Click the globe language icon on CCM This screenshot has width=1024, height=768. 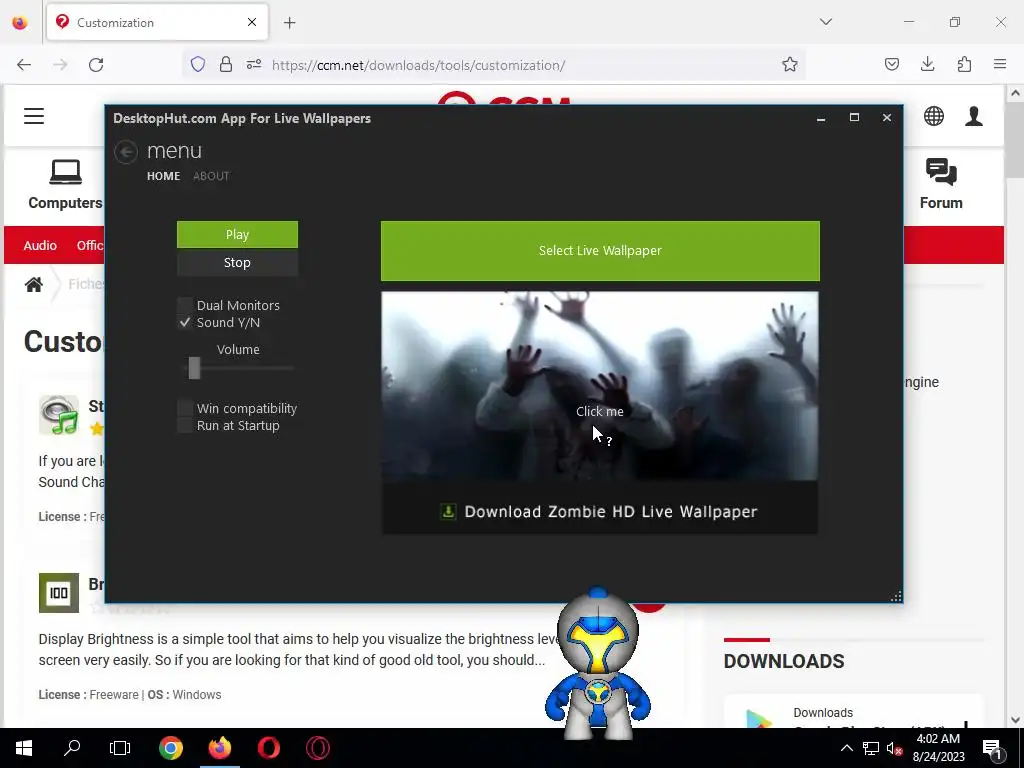click(934, 116)
